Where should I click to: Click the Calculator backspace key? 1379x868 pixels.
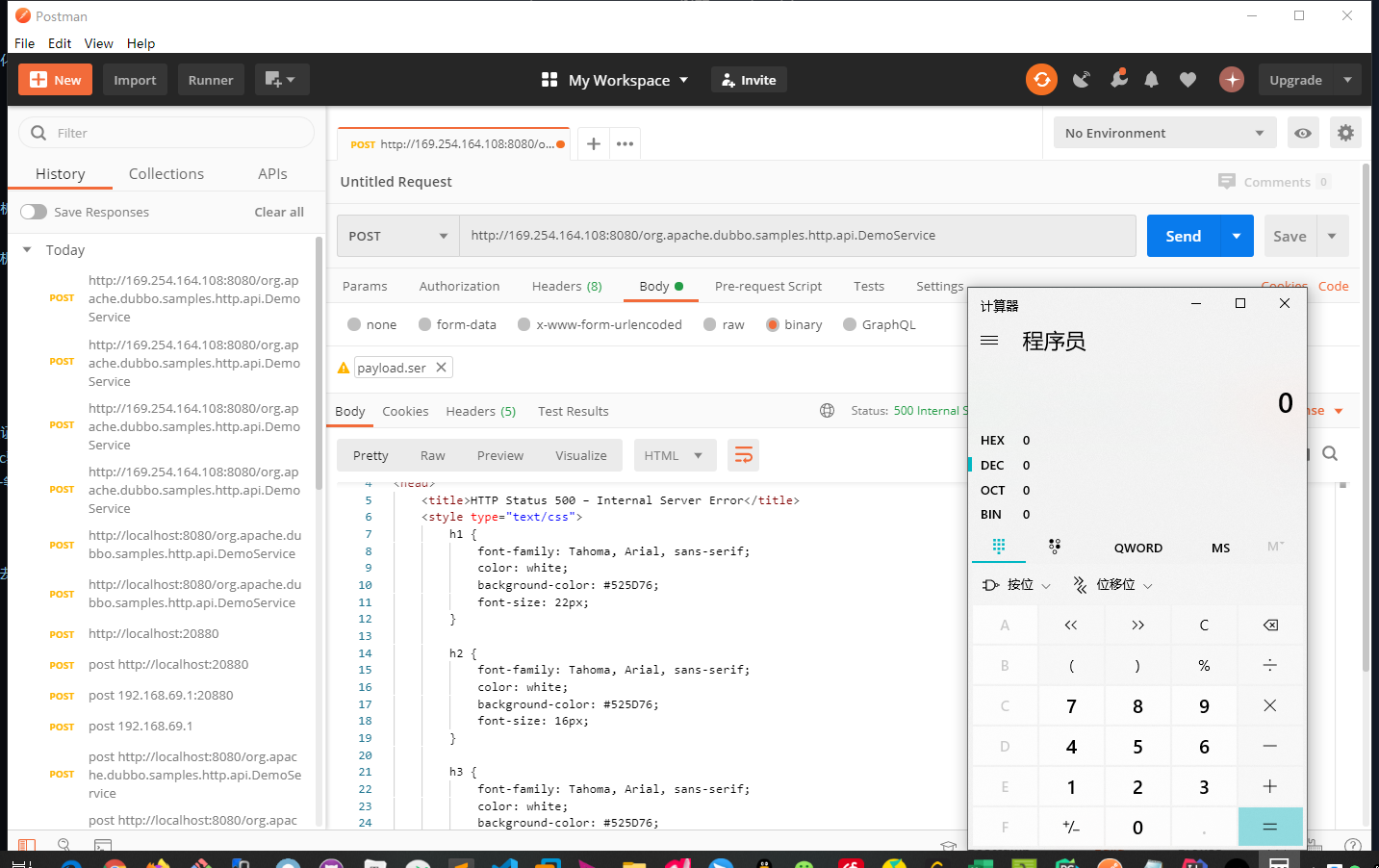pyautogui.click(x=1270, y=625)
